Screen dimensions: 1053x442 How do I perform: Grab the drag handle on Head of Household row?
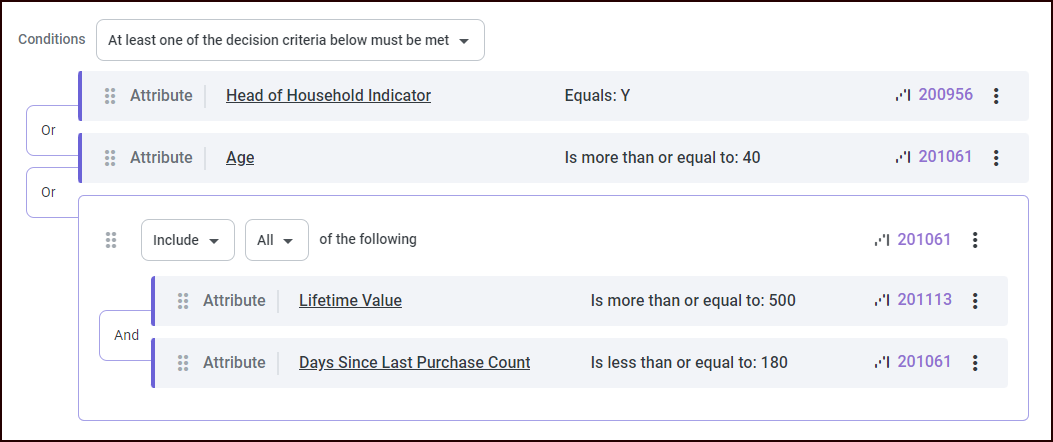110,96
